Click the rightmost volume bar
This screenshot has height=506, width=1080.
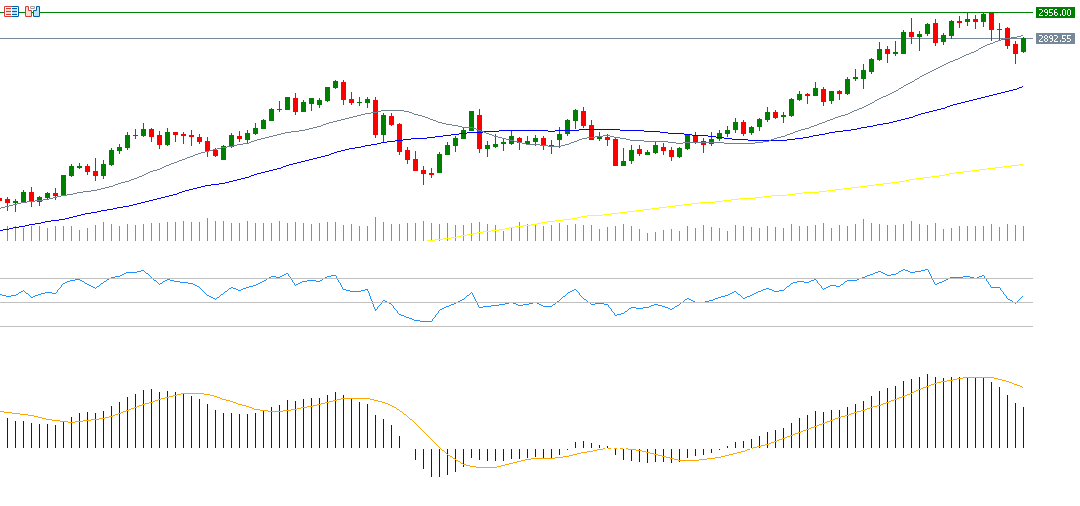click(1024, 232)
